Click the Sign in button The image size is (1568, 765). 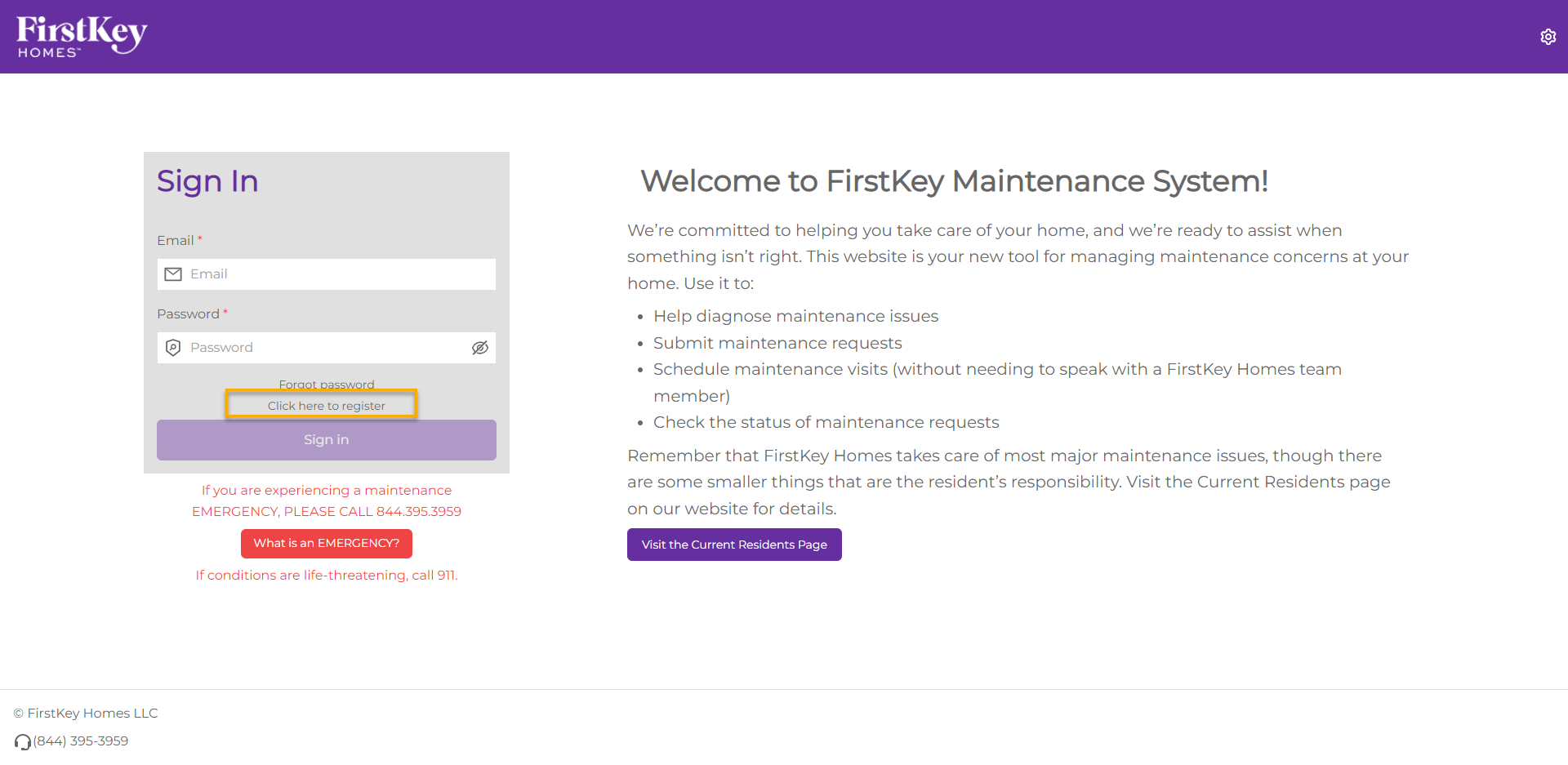coord(326,439)
